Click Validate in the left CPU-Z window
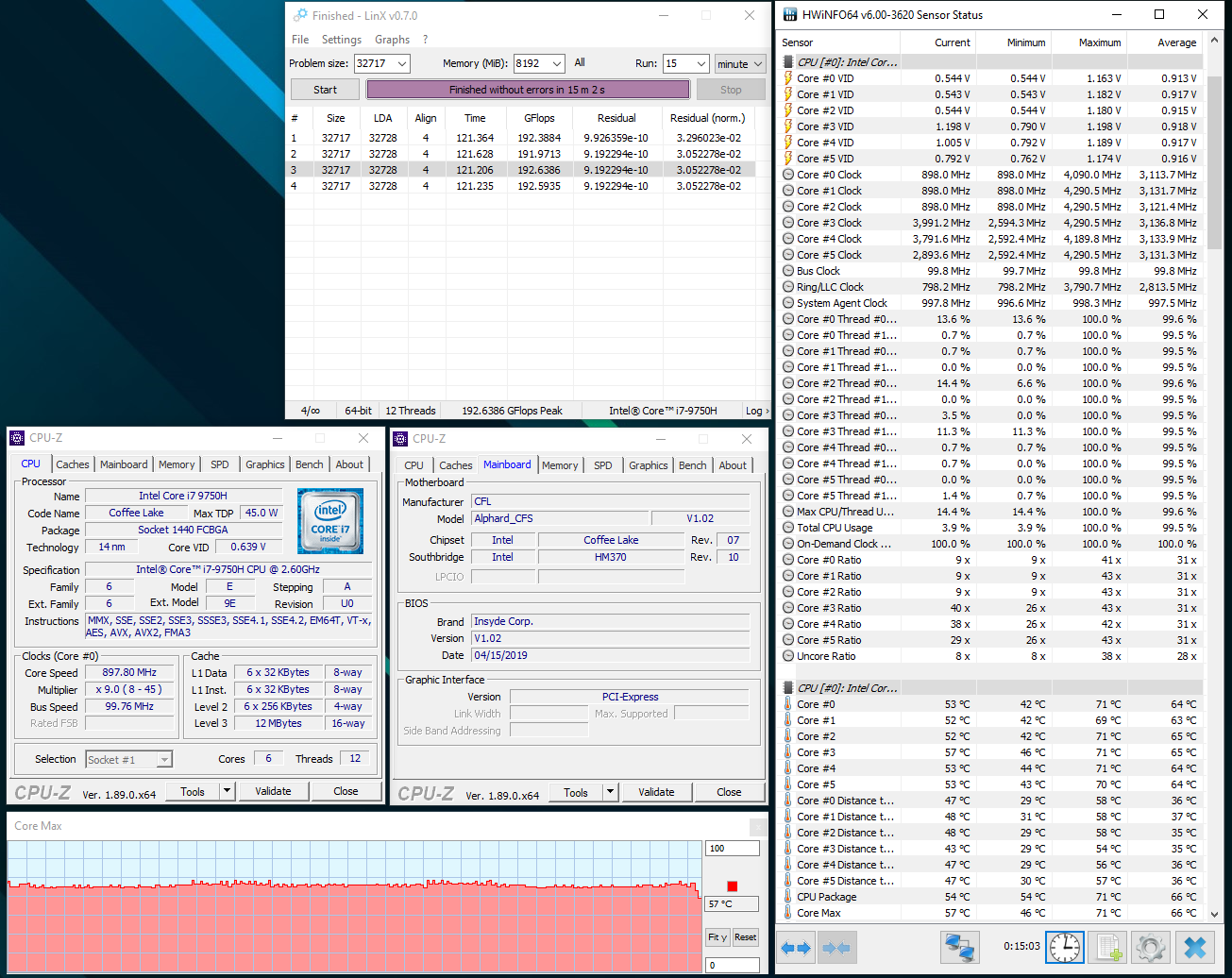 [x=273, y=792]
